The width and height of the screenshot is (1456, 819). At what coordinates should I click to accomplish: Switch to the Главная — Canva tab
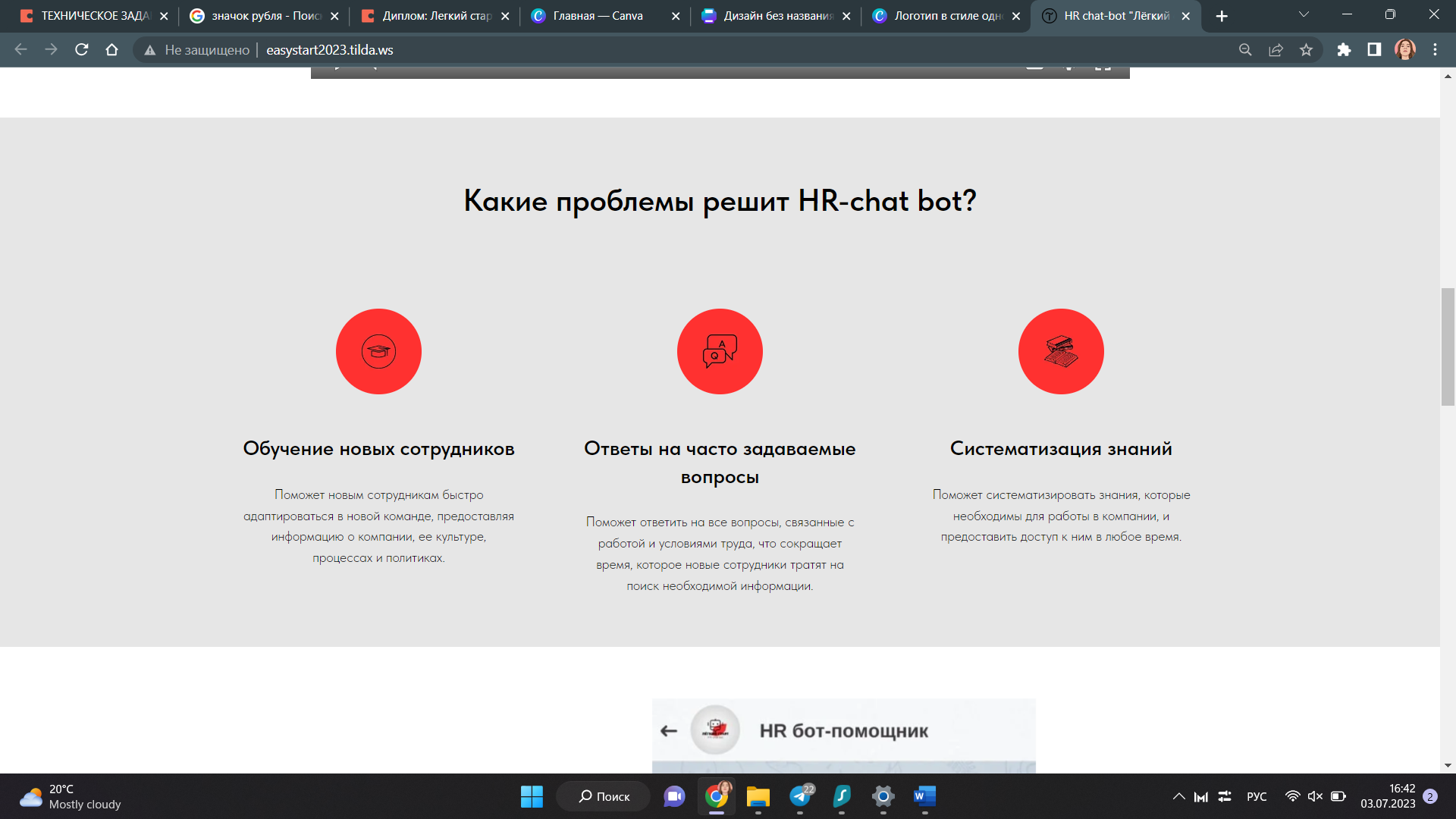[598, 16]
